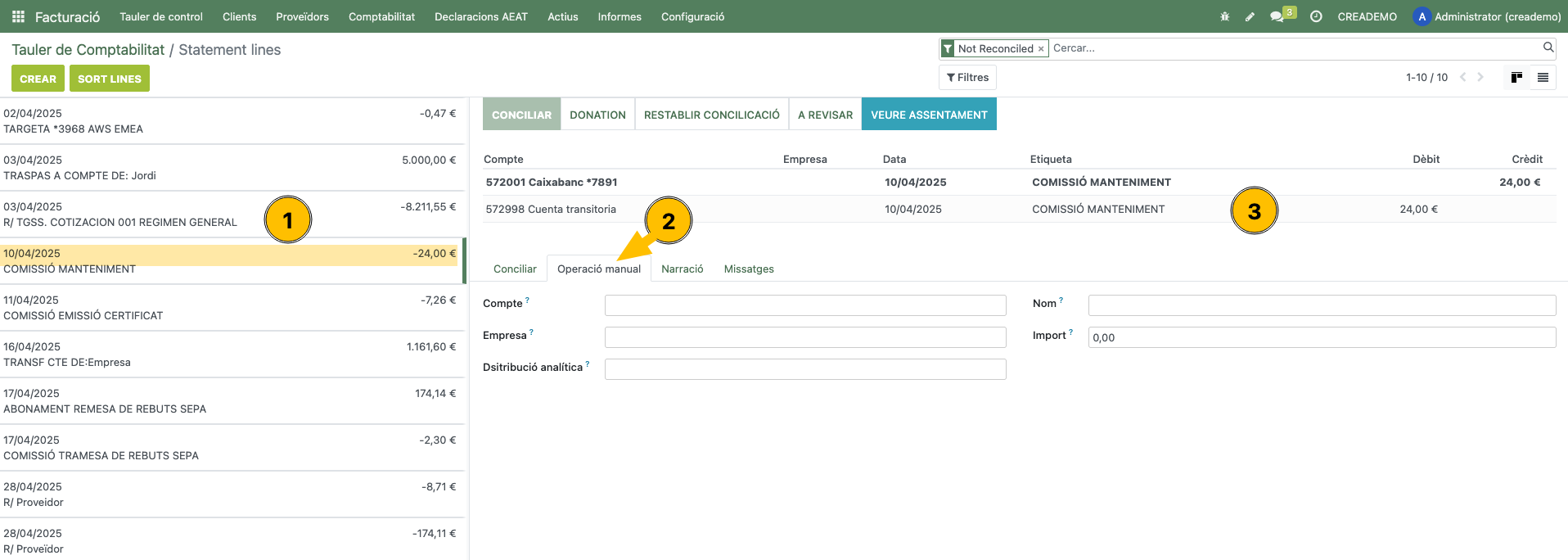Go to next page of records

pos(1480,78)
